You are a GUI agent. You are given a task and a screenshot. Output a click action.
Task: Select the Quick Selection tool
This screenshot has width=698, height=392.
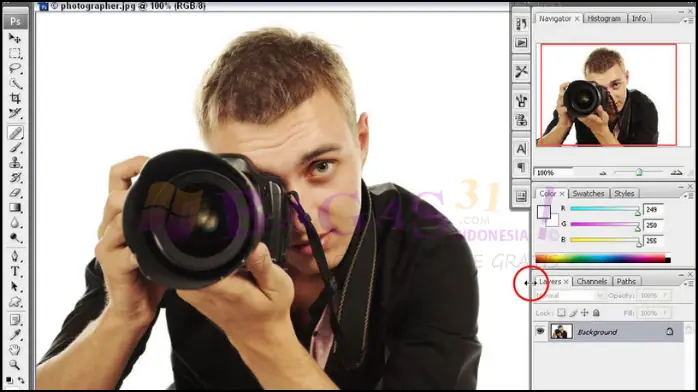[15, 84]
